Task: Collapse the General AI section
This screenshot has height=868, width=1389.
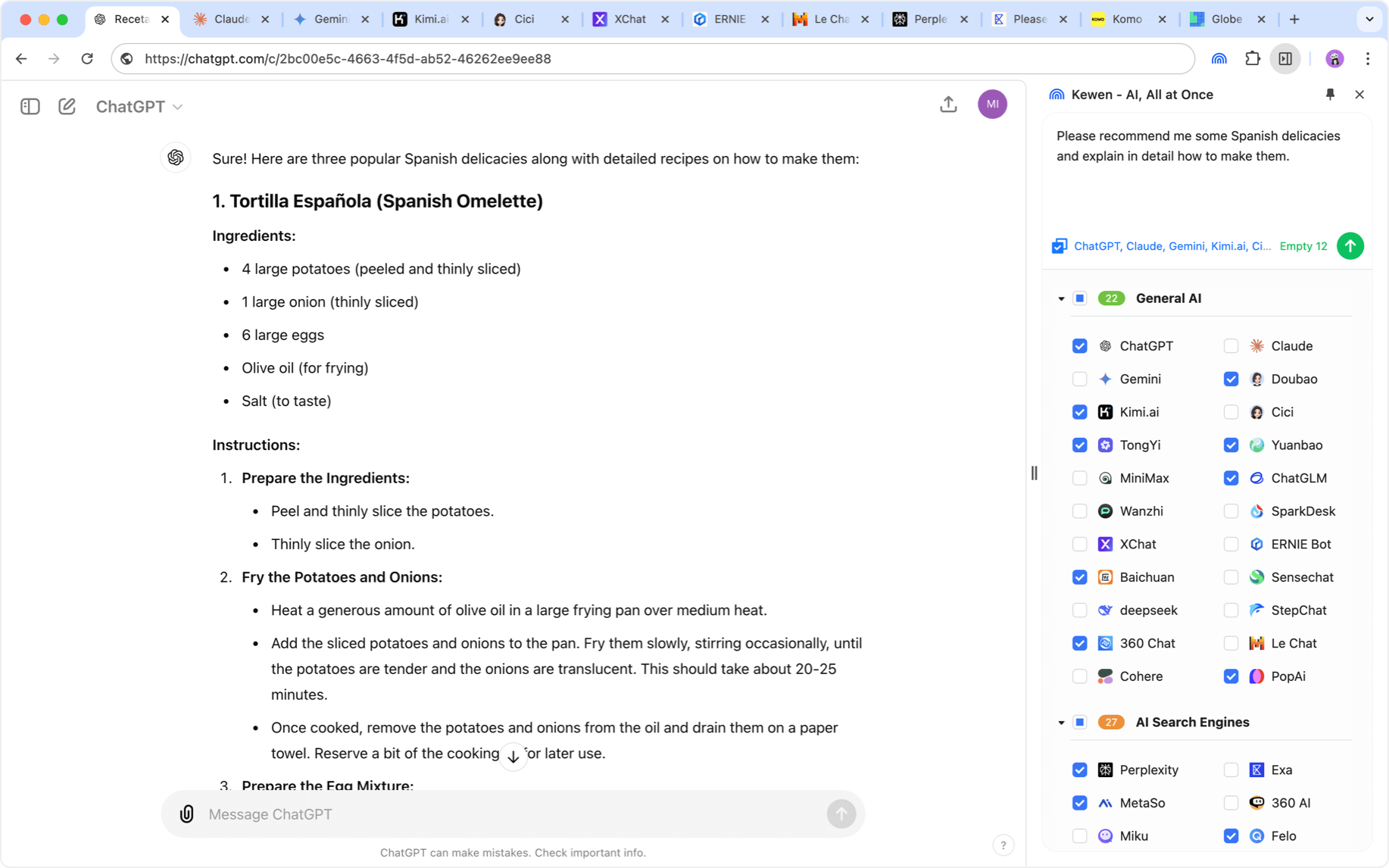Action: [1061, 298]
